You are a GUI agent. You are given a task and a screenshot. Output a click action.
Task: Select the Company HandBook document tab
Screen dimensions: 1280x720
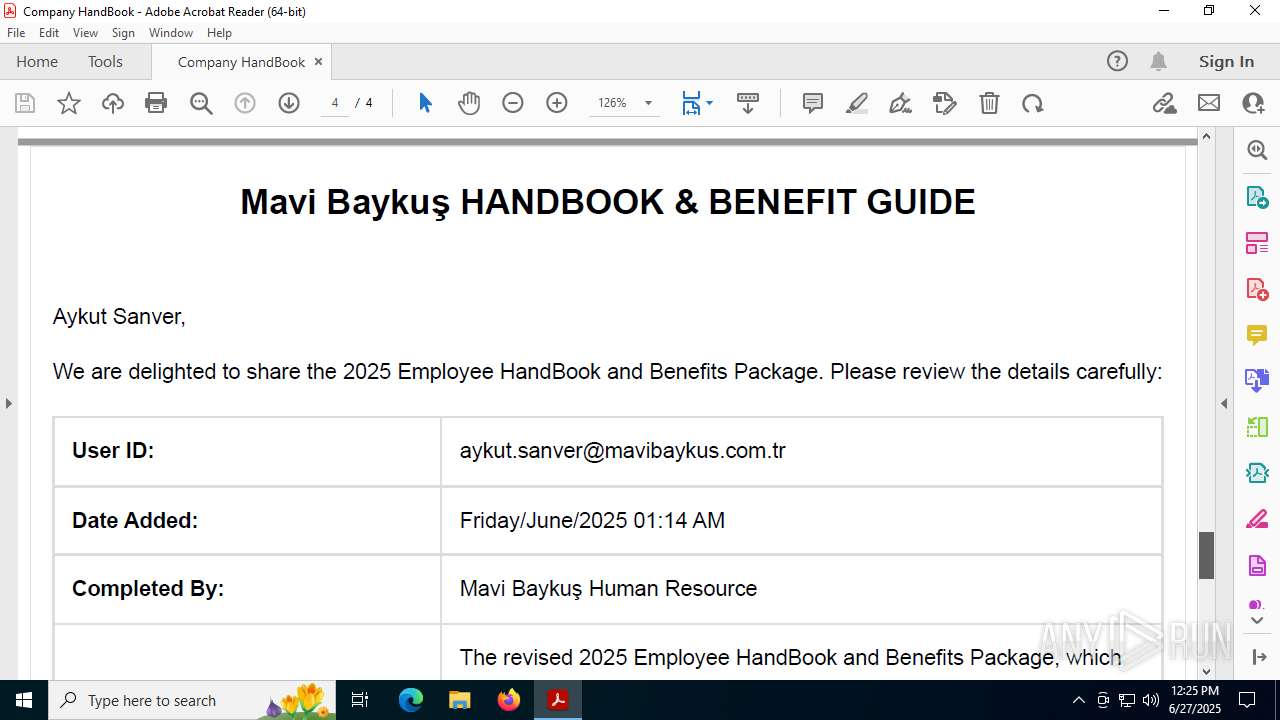click(x=241, y=62)
